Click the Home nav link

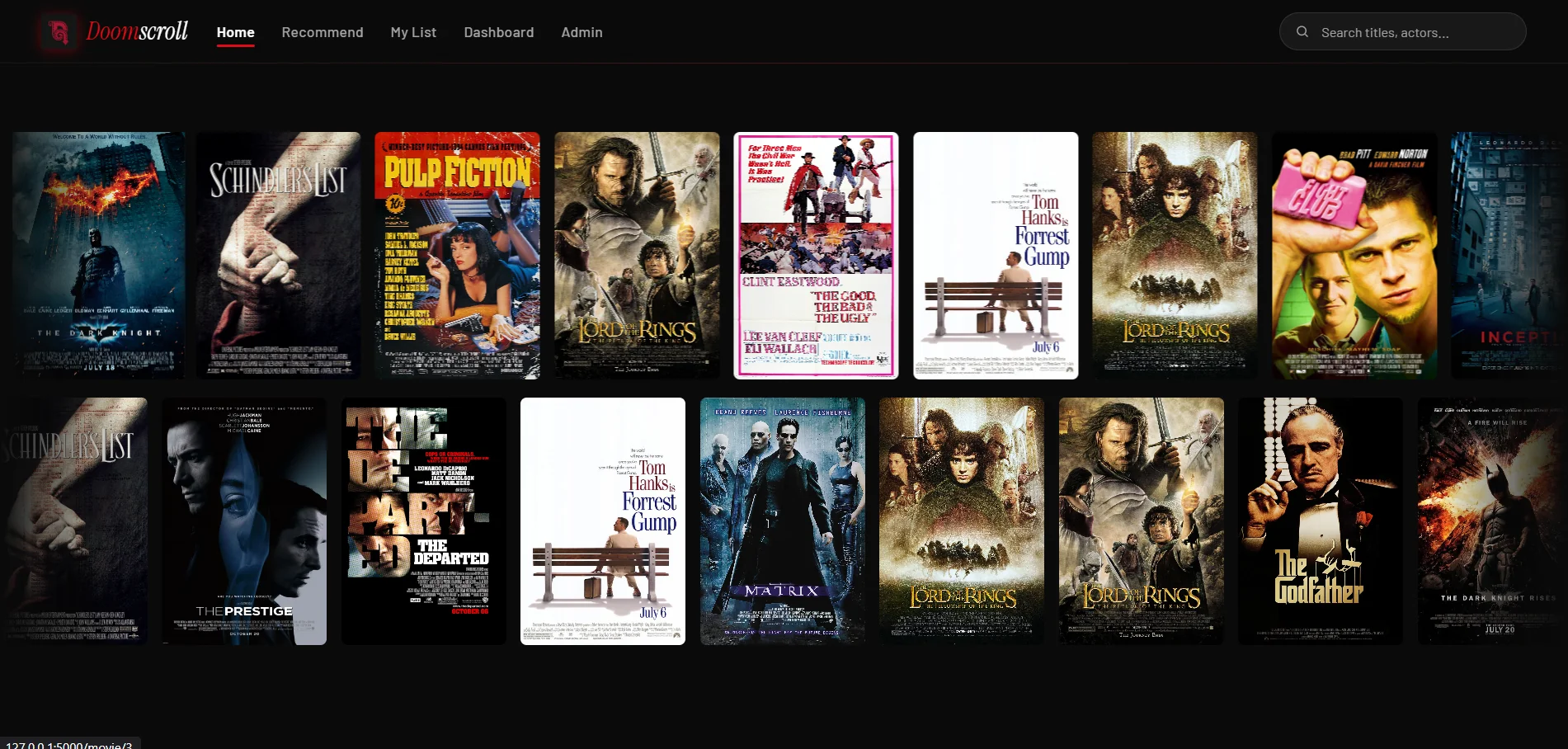click(235, 32)
